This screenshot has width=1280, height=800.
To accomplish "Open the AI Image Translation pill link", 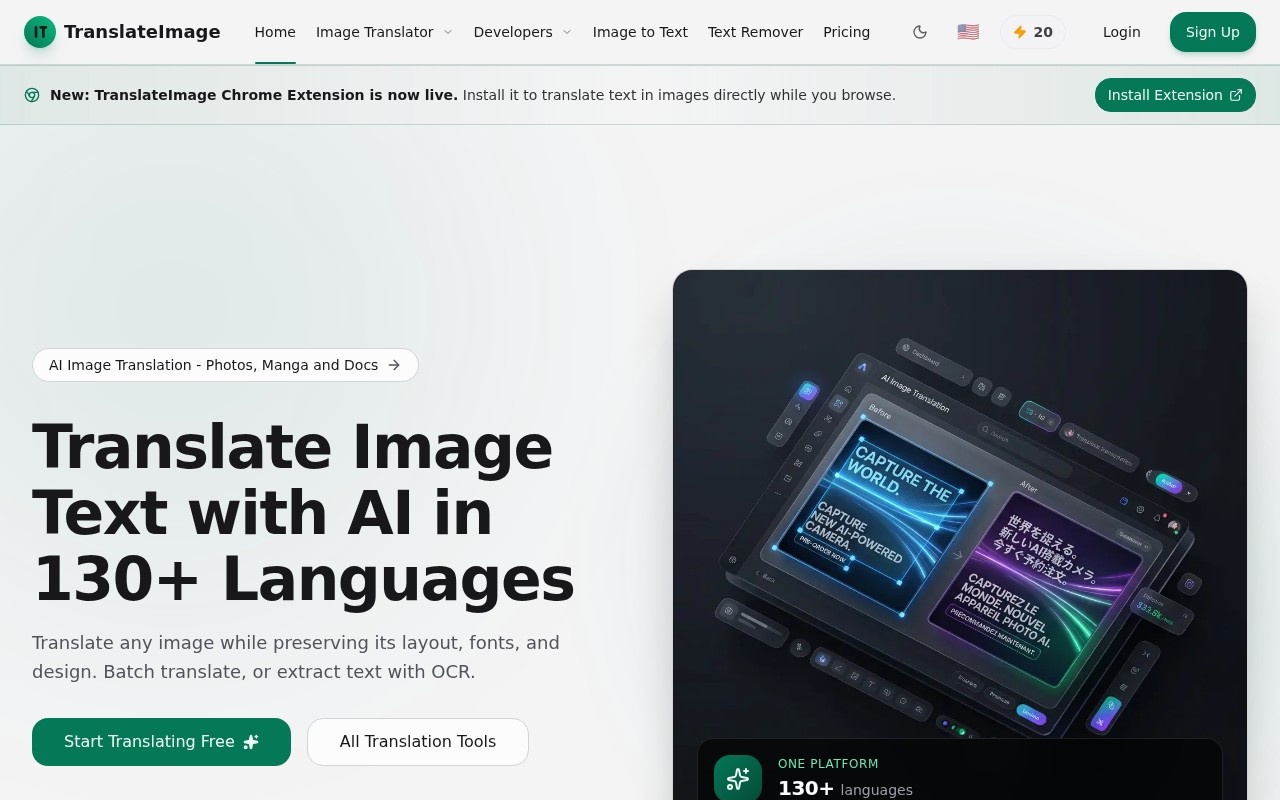I will [225, 365].
